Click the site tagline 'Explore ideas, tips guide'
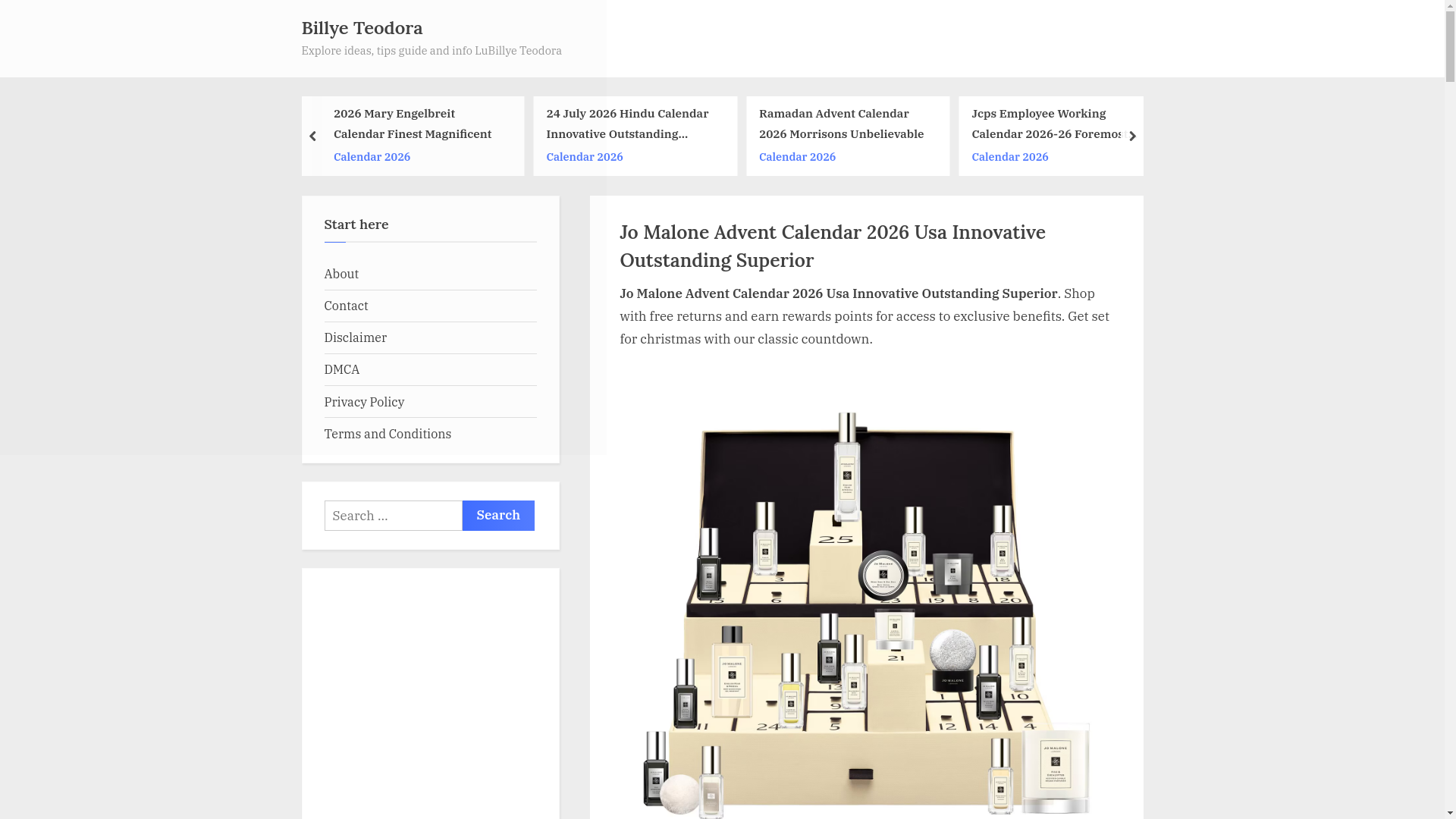The width and height of the screenshot is (1456, 819). click(x=431, y=51)
